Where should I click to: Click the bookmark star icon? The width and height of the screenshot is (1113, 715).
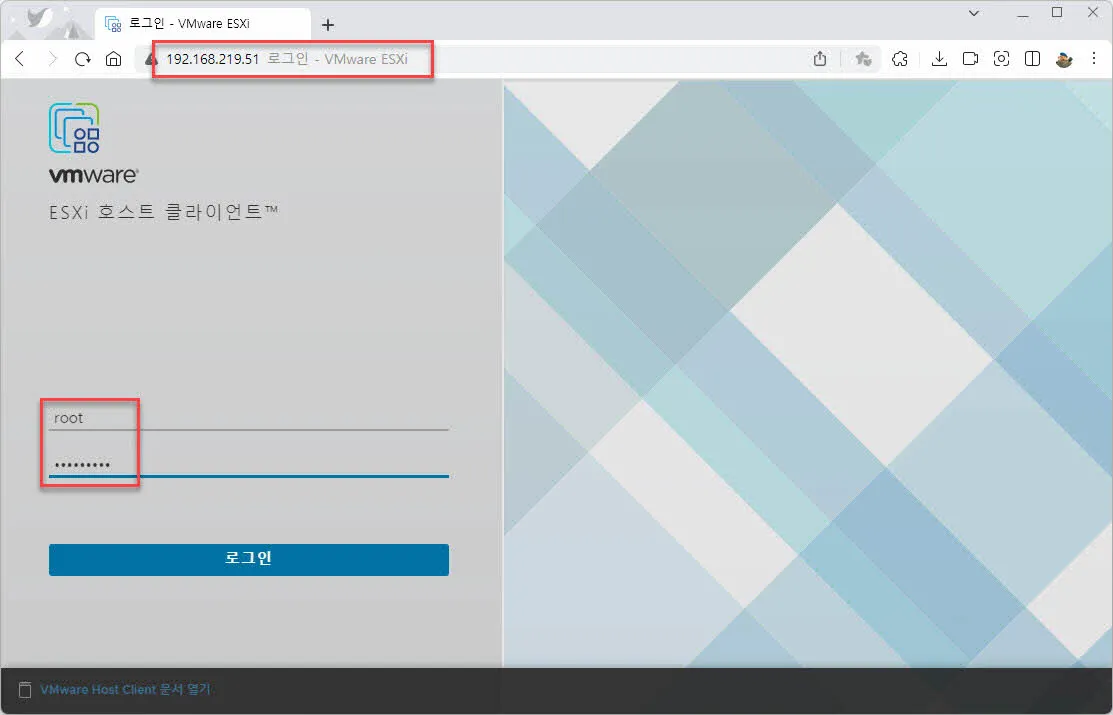tap(863, 59)
